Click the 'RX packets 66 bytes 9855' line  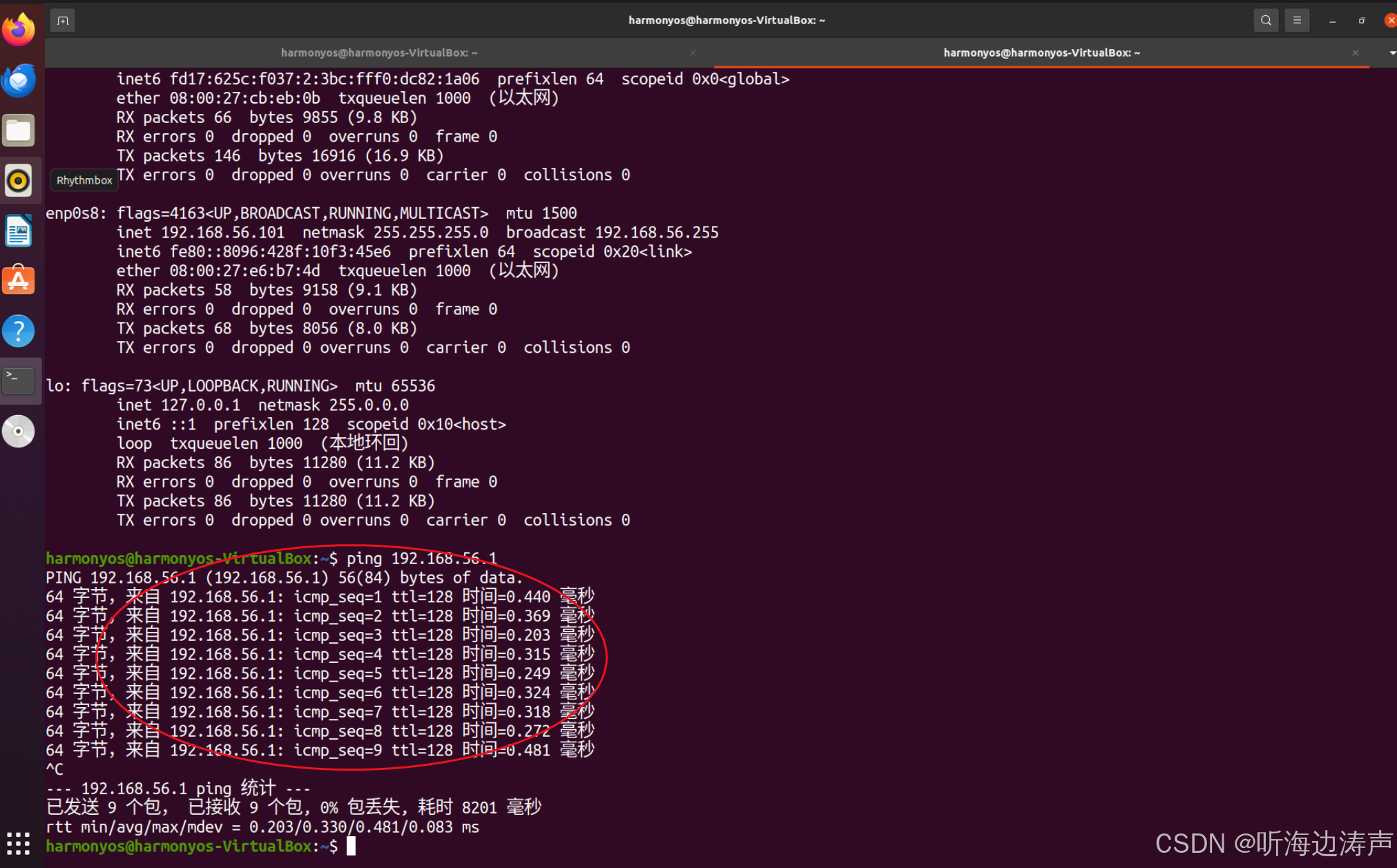click(267, 117)
